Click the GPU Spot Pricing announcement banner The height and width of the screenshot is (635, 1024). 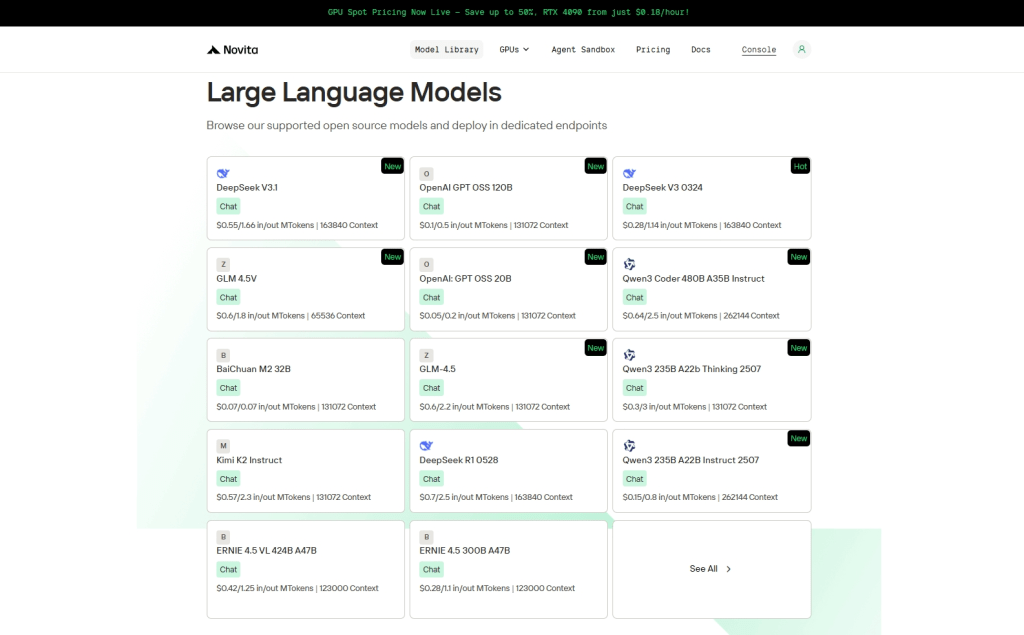point(508,12)
